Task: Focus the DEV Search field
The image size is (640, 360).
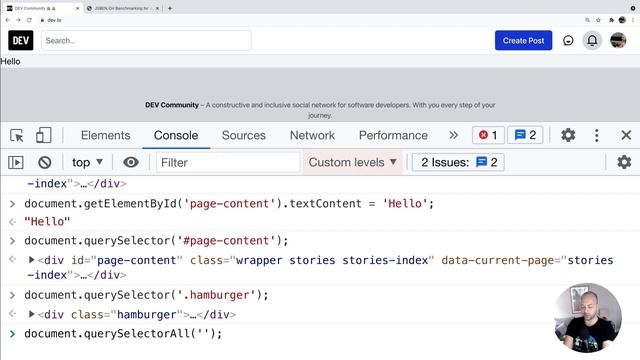Action: click(x=146, y=40)
